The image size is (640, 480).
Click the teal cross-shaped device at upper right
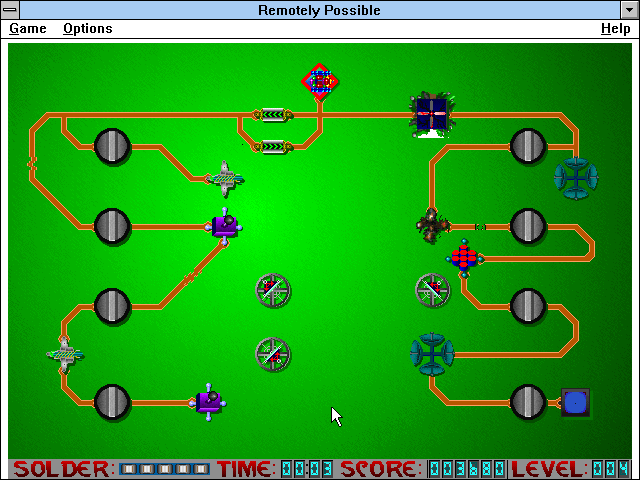(x=576, y=178)
